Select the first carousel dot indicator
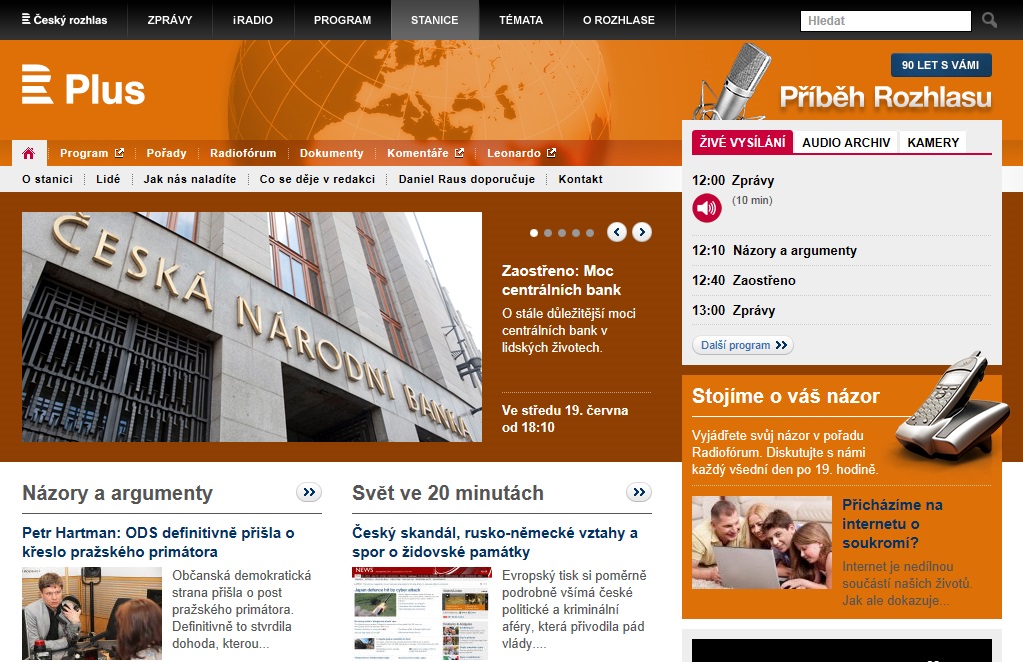 [534, 233]
